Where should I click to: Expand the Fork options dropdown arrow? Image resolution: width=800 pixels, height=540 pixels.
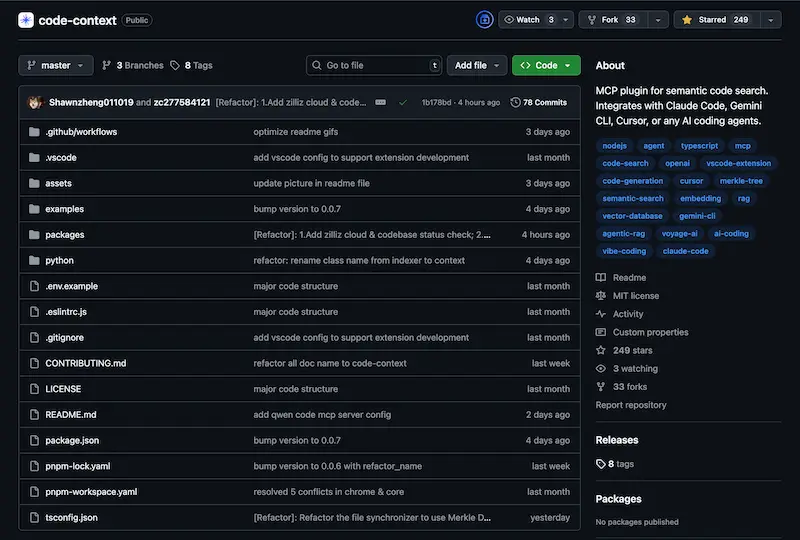658,20
